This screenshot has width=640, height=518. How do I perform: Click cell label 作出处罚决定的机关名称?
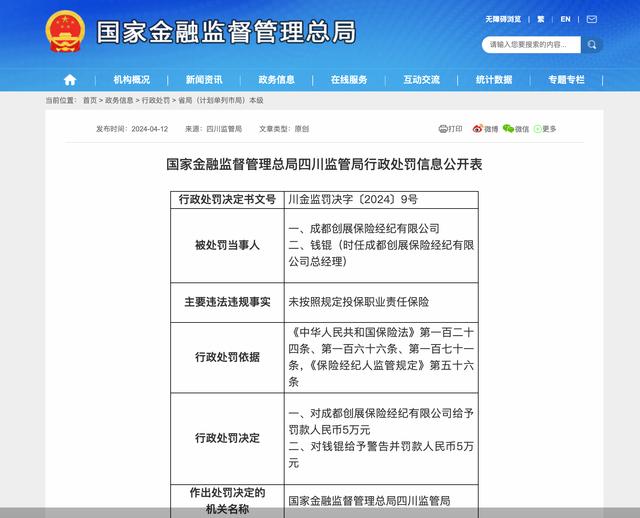[227, 501]
